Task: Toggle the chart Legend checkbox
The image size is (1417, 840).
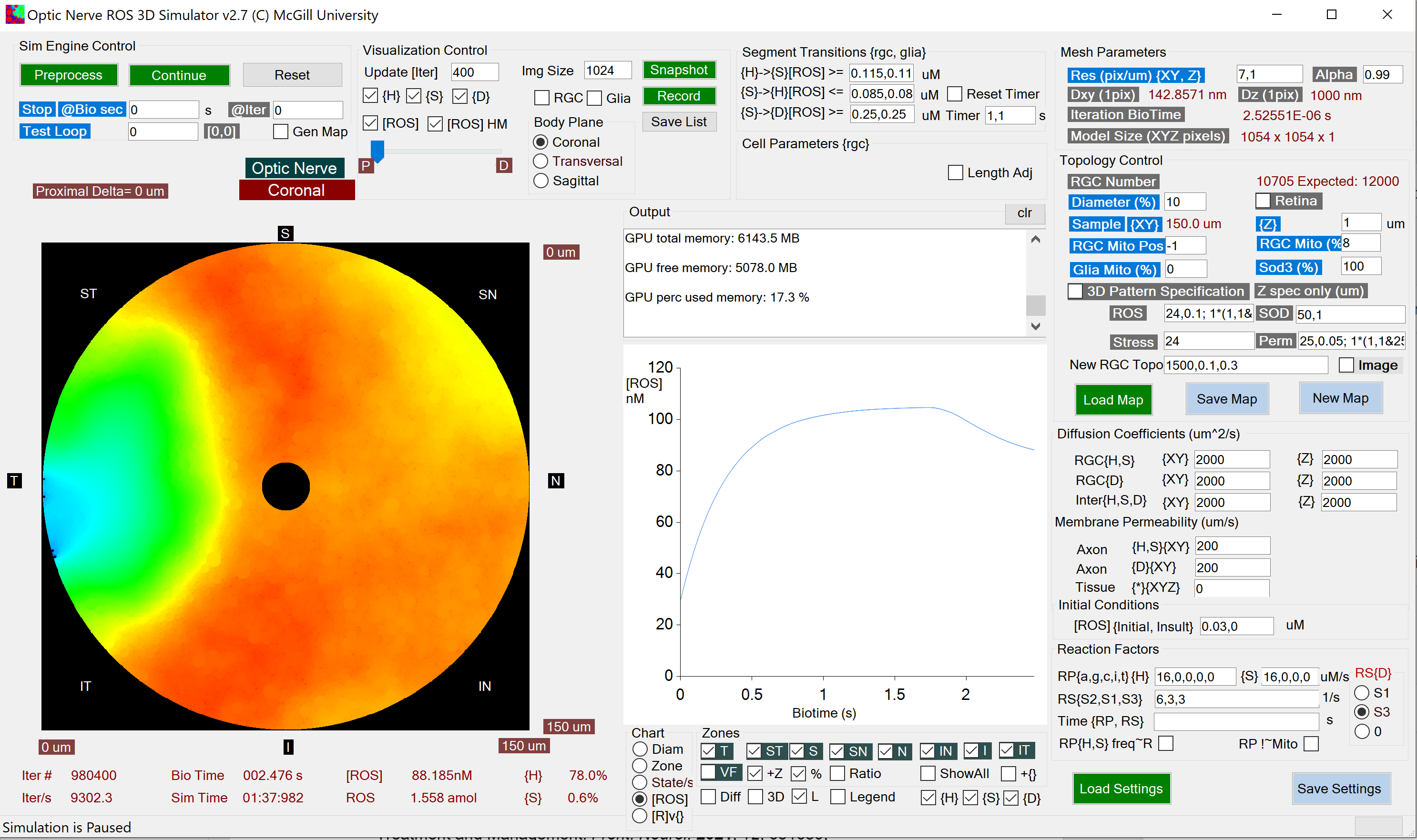Action: 838,797
